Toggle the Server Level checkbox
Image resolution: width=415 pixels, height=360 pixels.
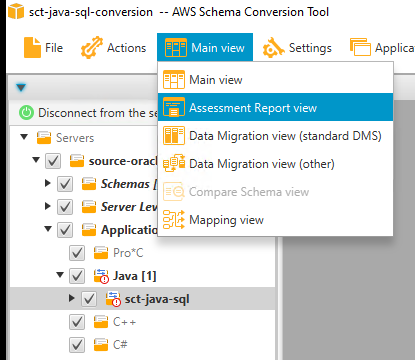[65, 207]
